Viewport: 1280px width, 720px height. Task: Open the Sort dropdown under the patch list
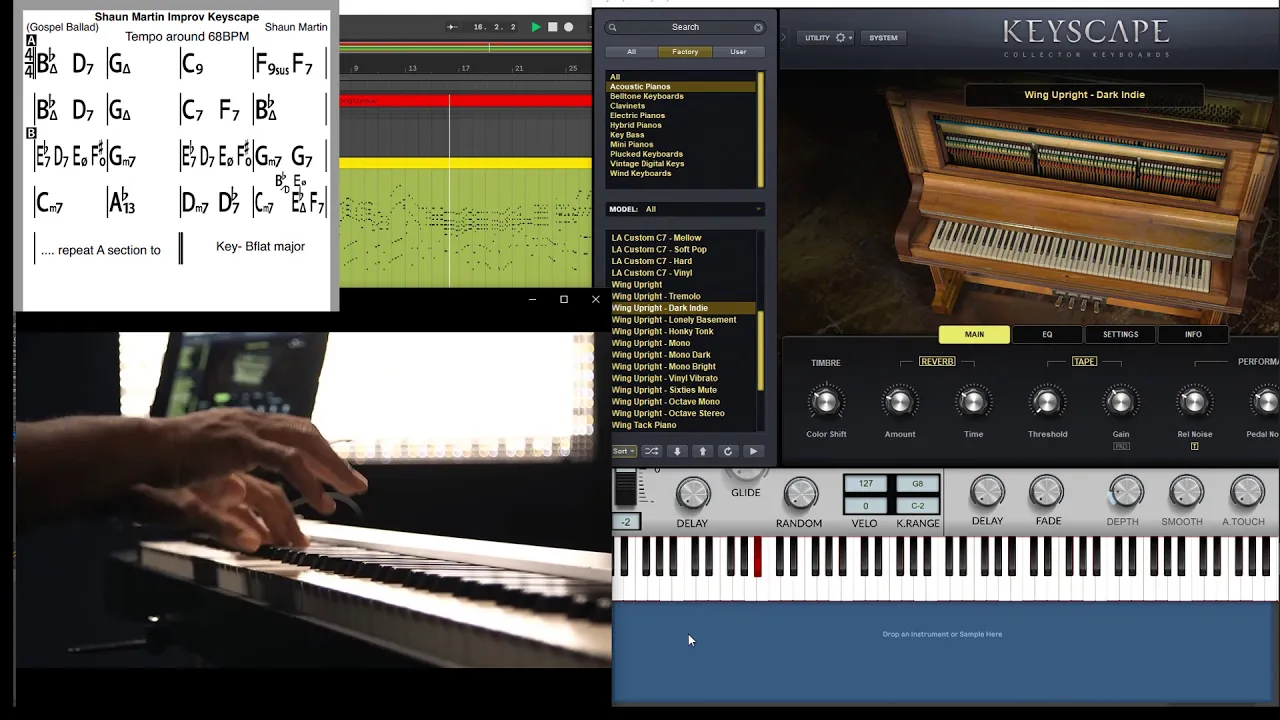coord(624,451)
